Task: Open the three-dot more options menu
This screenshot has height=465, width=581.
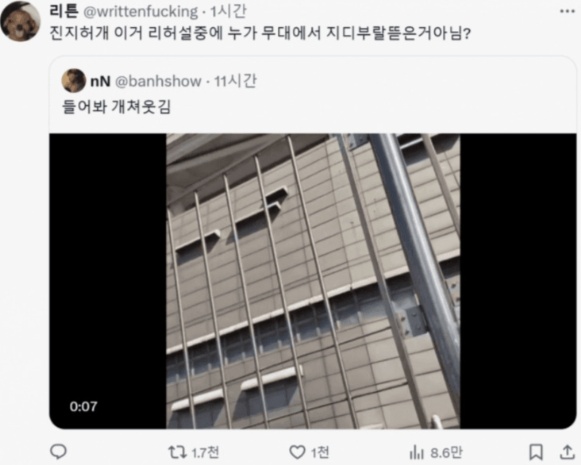Action: [x=567, y=11]
